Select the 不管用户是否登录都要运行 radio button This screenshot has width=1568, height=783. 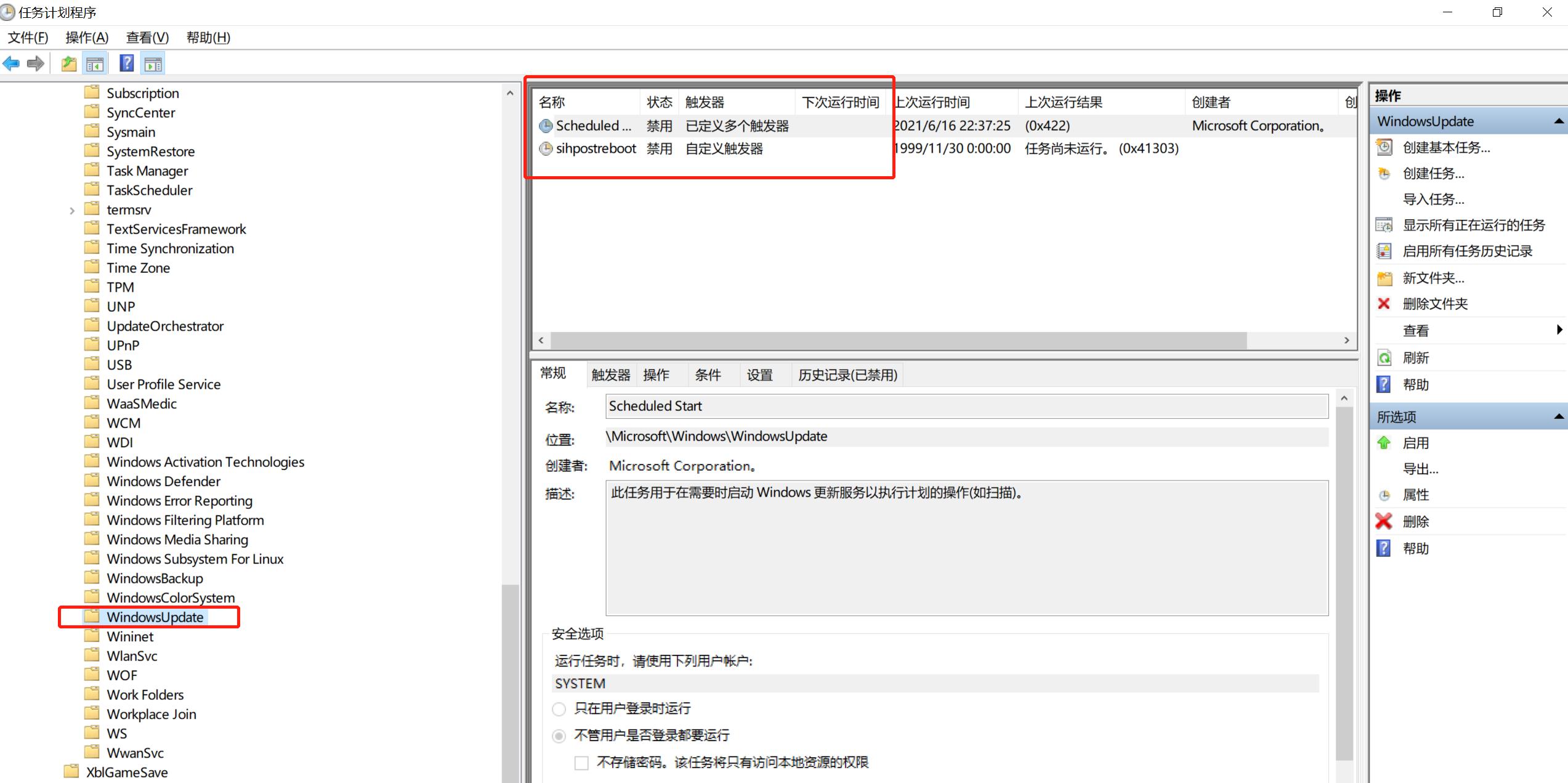(559, 736)
